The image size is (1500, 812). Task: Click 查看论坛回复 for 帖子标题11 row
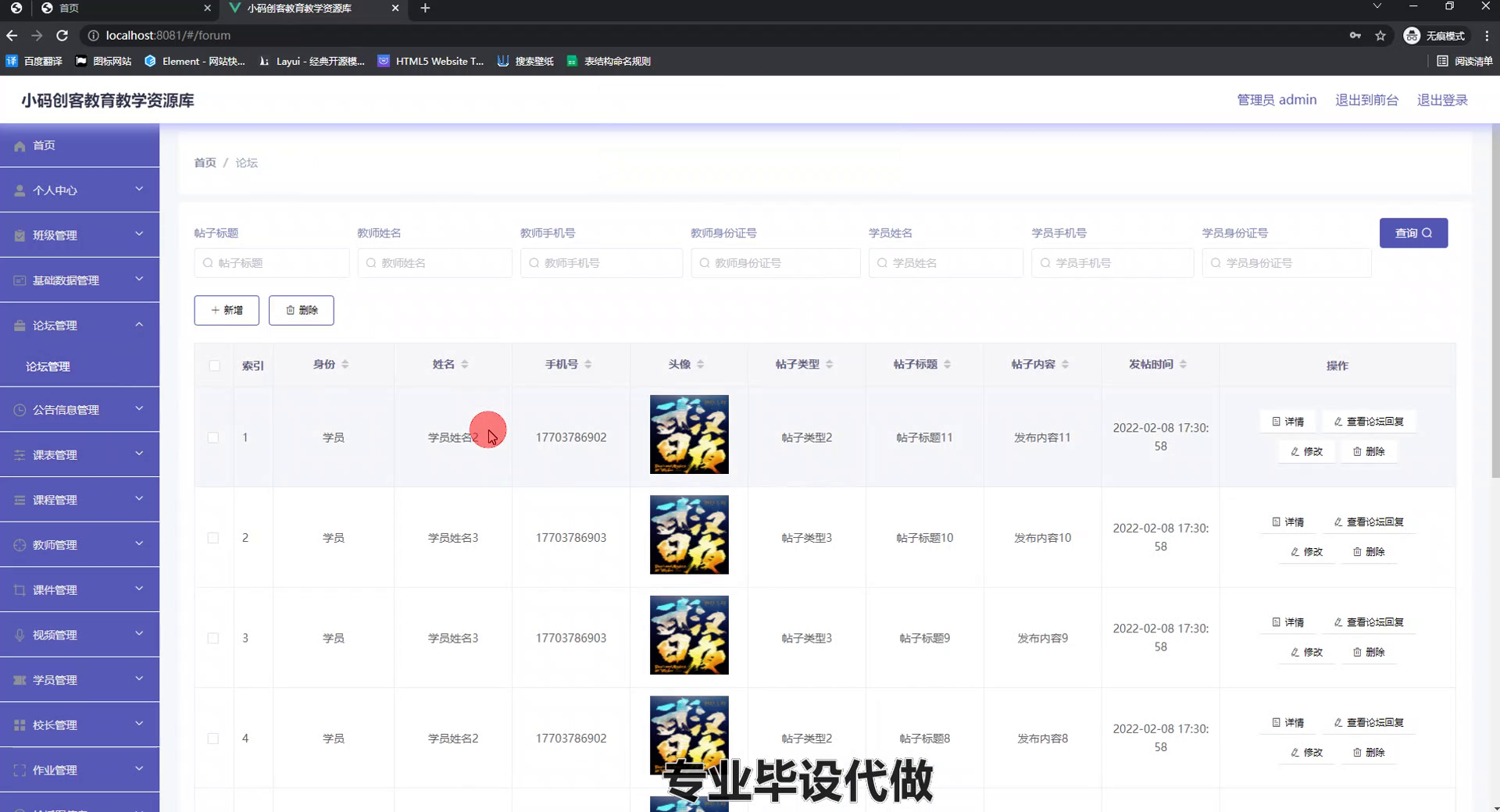(1369, 422)
